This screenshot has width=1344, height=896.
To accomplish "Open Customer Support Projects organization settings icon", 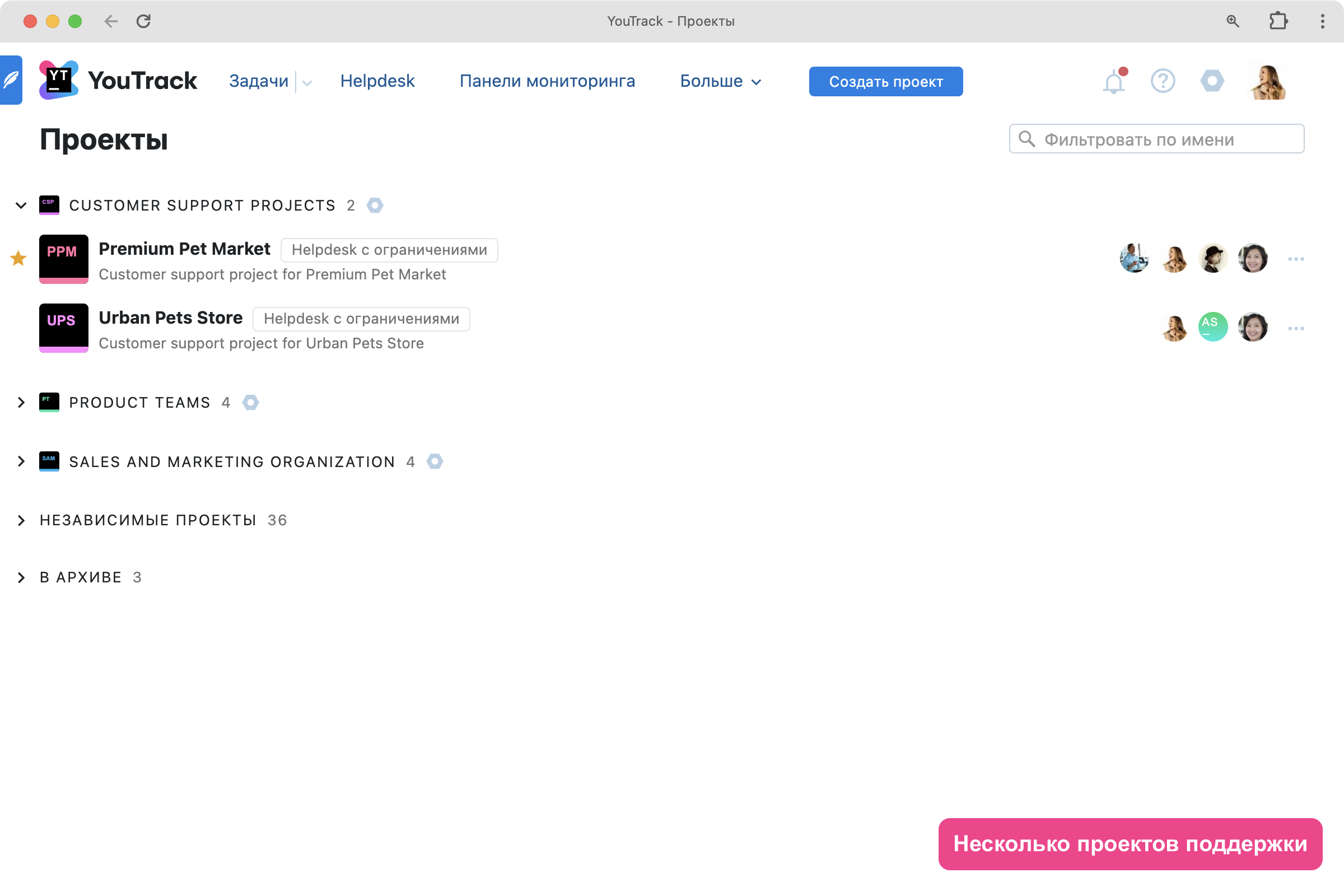I will pos(375,205).
